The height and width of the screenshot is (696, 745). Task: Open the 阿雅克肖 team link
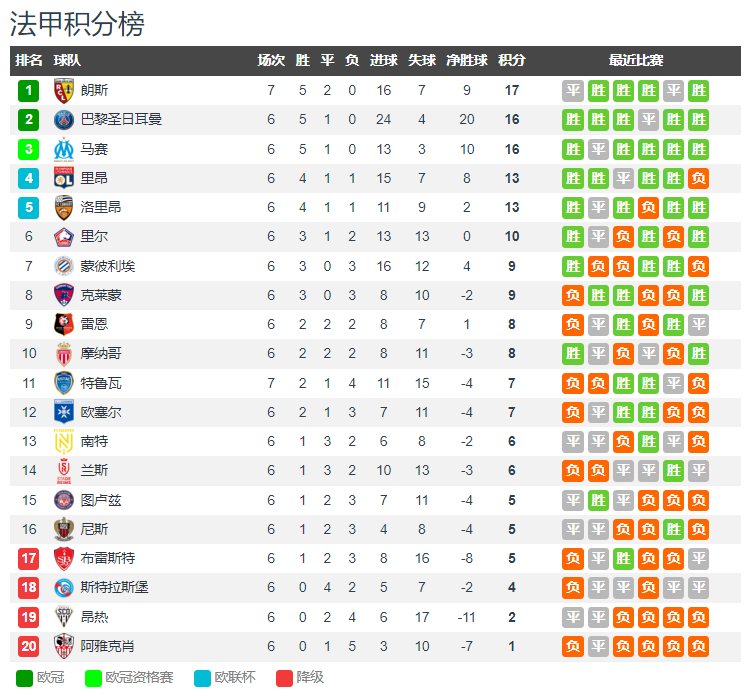click(108, 646)
